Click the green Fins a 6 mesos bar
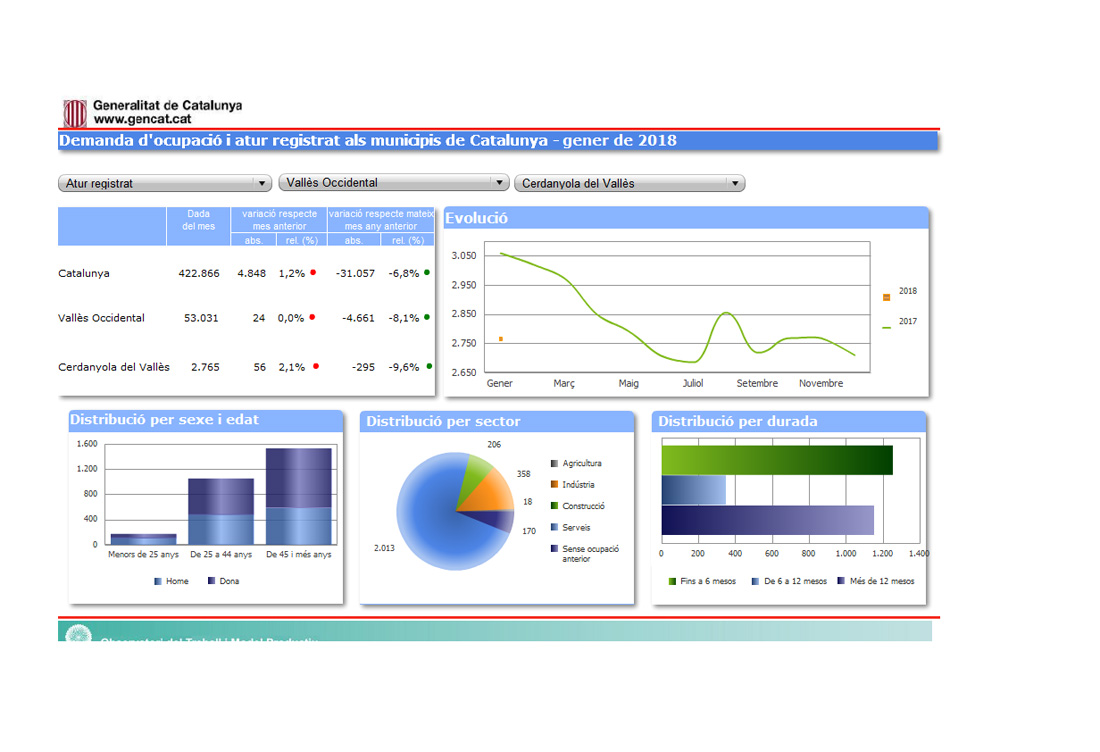This screenshot has height=752, width=1100. [x=777, y=460]
